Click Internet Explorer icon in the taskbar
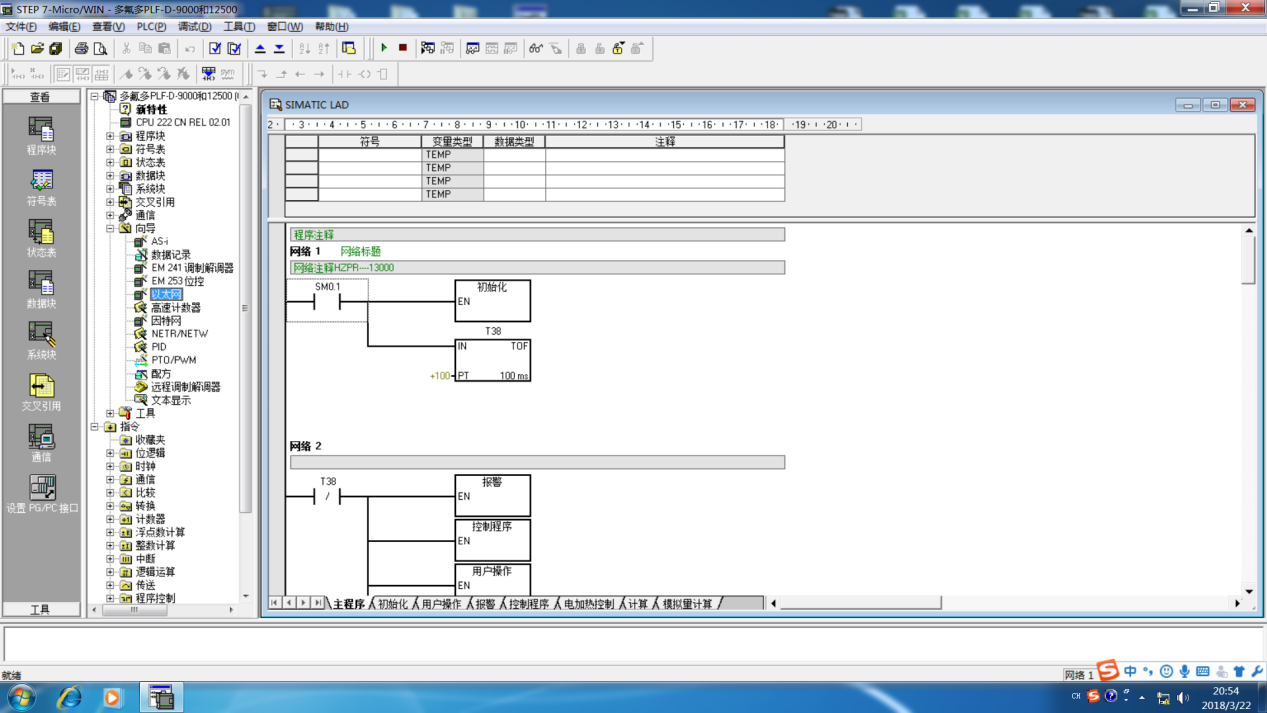Image resolution: width=1267 pixels, height=713 pixels. click(x=69, y=697)
